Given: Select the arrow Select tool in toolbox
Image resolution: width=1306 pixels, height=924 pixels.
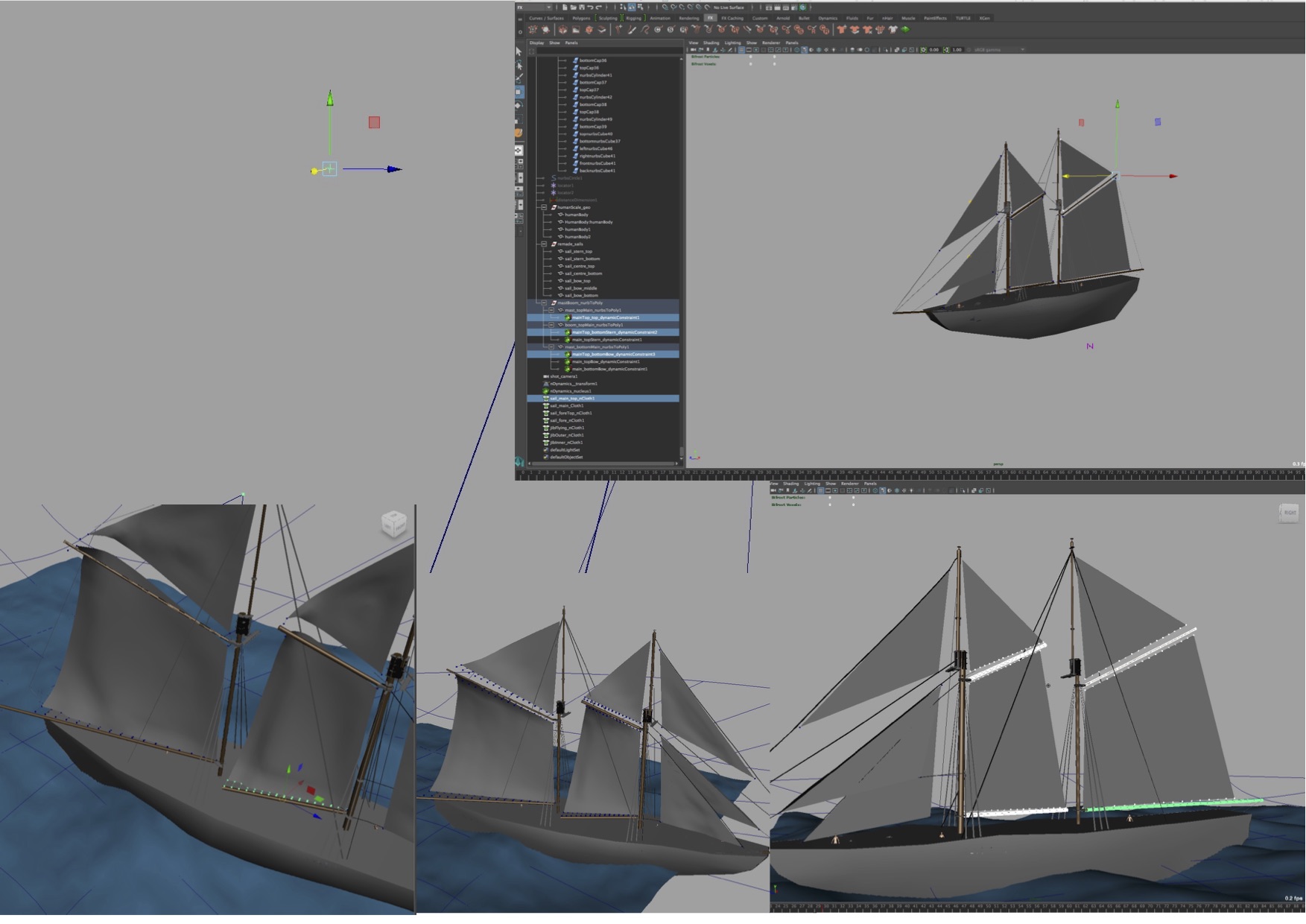Looking at the screenshot, I should (519, 52).
